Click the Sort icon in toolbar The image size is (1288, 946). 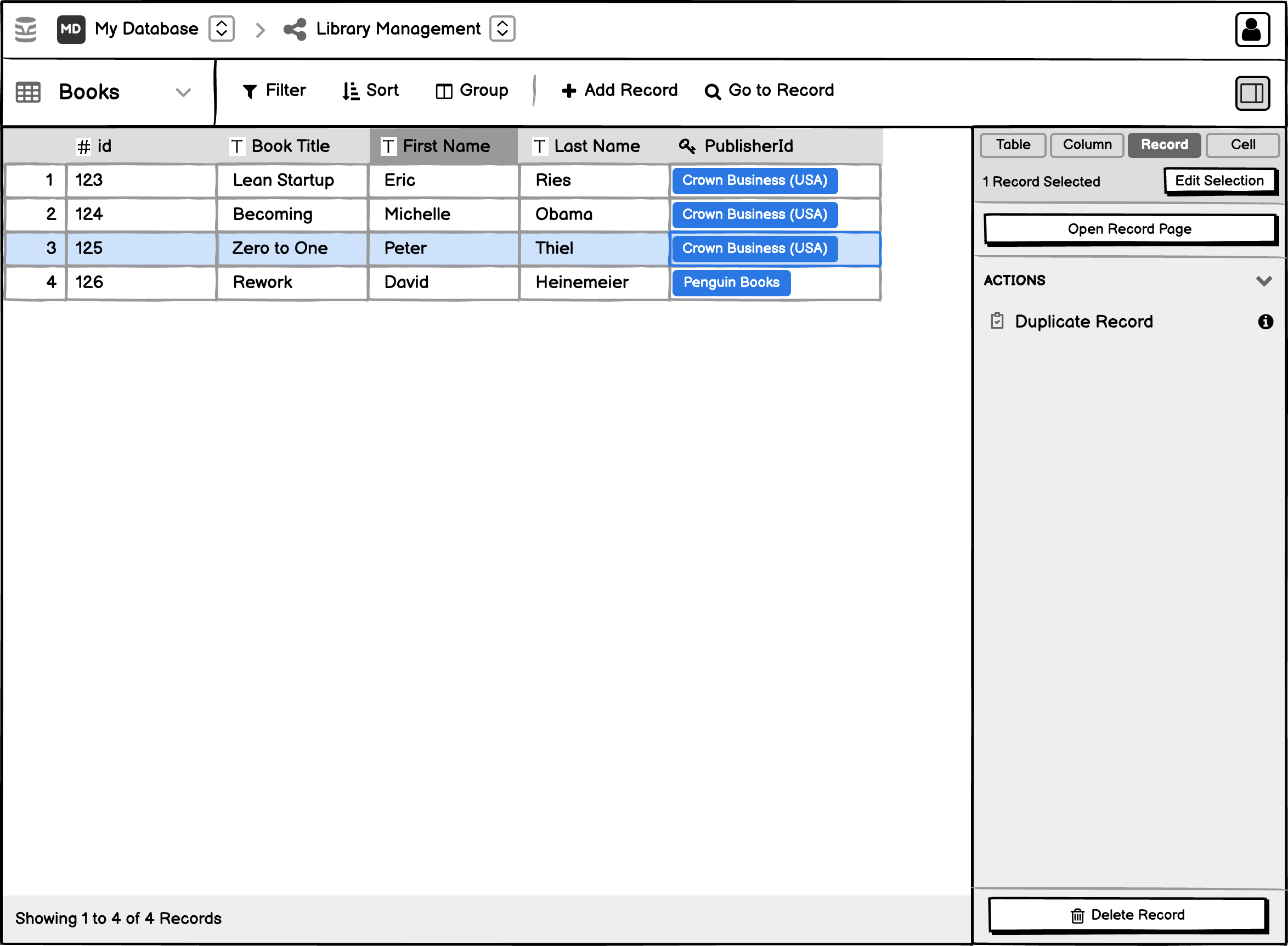click(x=351, y=91)
